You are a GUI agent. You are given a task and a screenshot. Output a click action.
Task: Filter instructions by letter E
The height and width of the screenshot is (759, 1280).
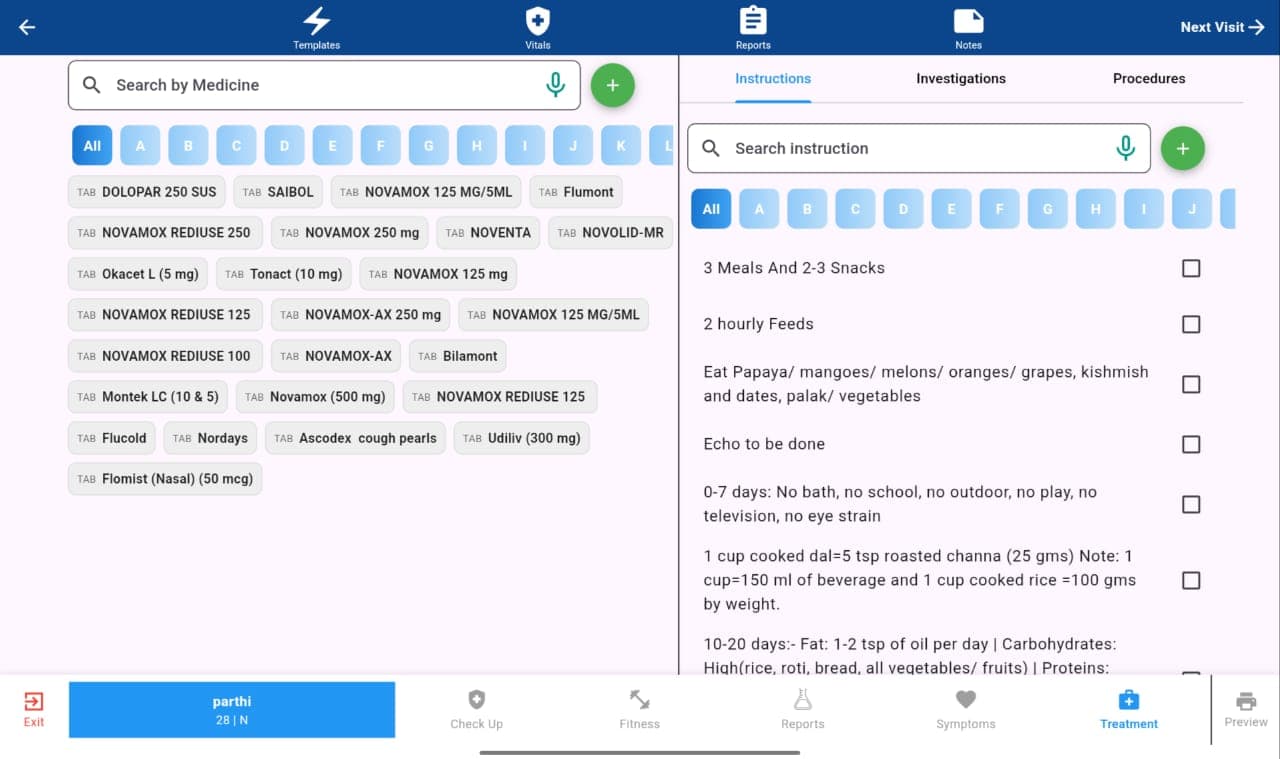click(x=951, y=209)
